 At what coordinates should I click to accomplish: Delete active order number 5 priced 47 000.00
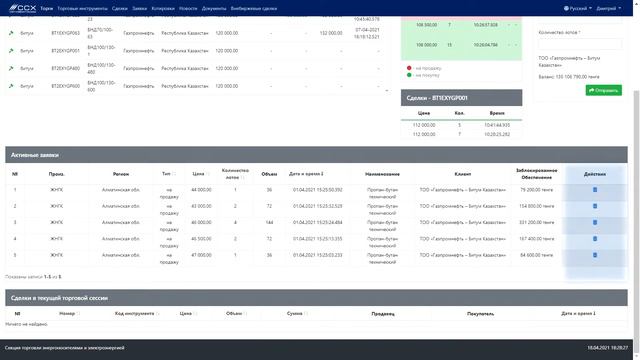[x=595, y=255]
